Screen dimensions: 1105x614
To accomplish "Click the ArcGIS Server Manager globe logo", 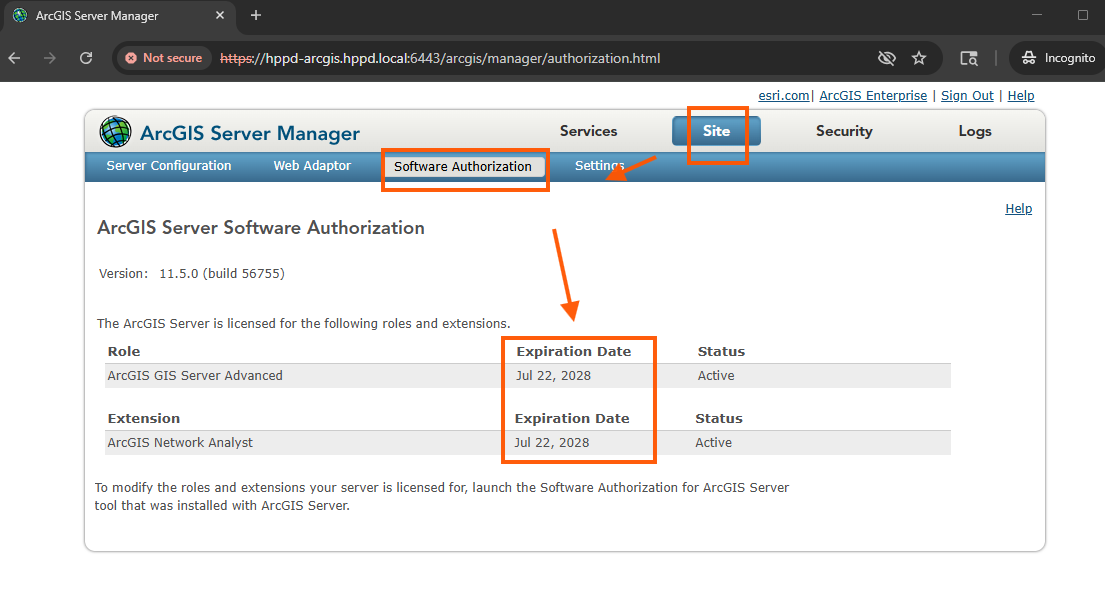I will 115,131.
